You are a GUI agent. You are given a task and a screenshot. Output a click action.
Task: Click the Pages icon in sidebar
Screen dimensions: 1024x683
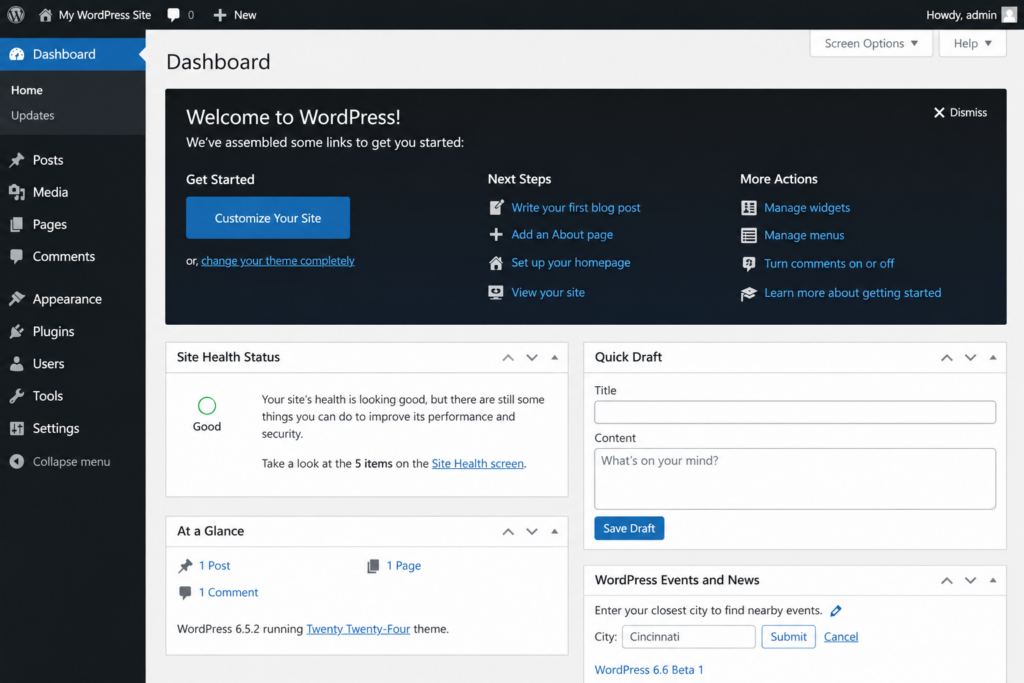(17, 225)
